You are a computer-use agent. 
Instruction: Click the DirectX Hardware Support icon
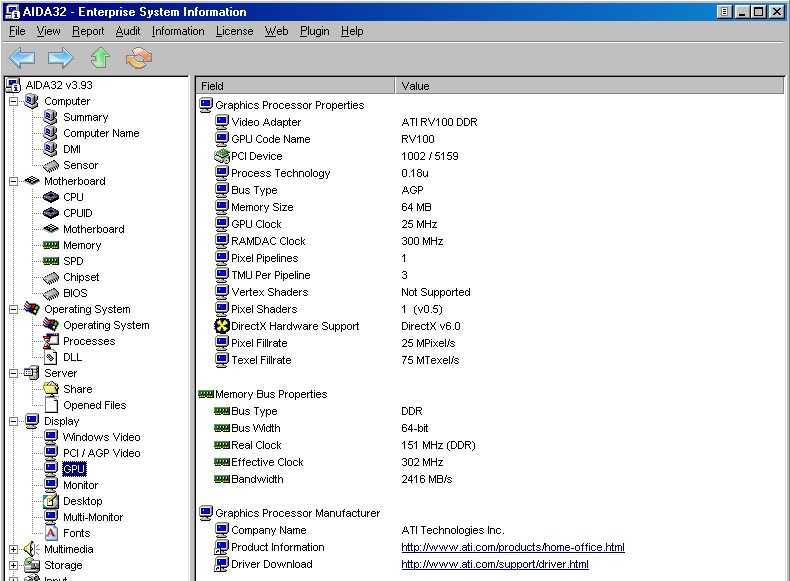click(222, 326)
